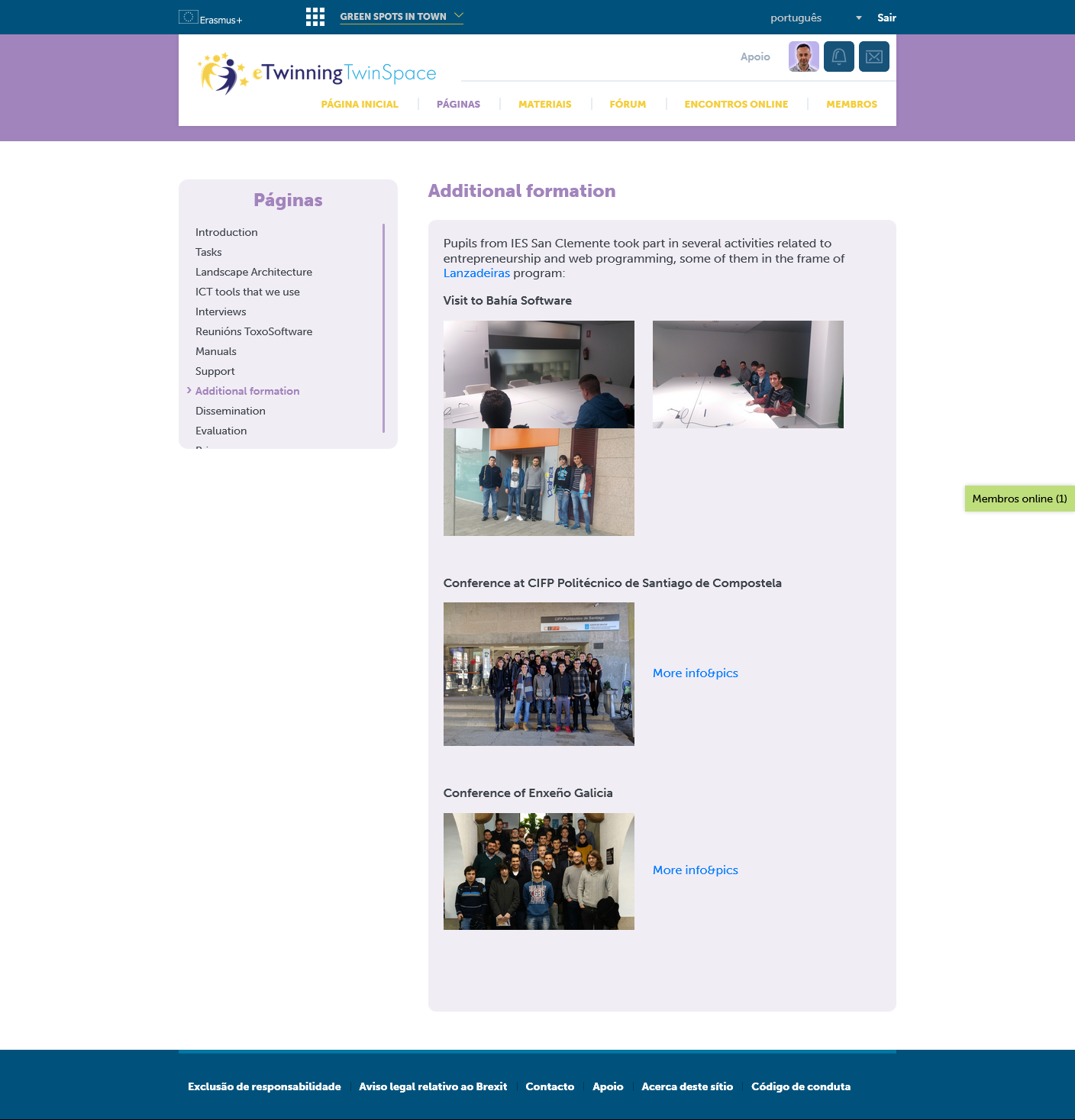Open Bahía Software meeting room photo with screen
The width and height of the screenshot is (1075, 1120).
pyautogui.click(x=539, y=374)
